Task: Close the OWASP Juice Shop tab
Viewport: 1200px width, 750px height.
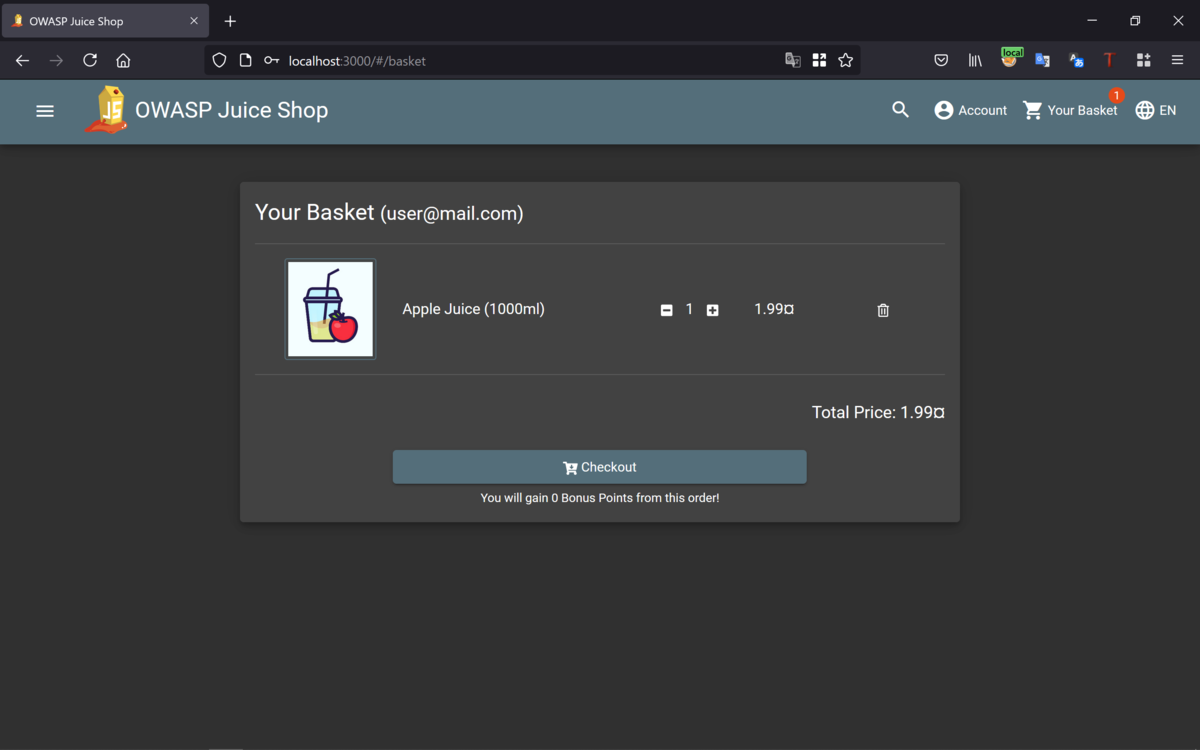Action: (x=194, y=21)
